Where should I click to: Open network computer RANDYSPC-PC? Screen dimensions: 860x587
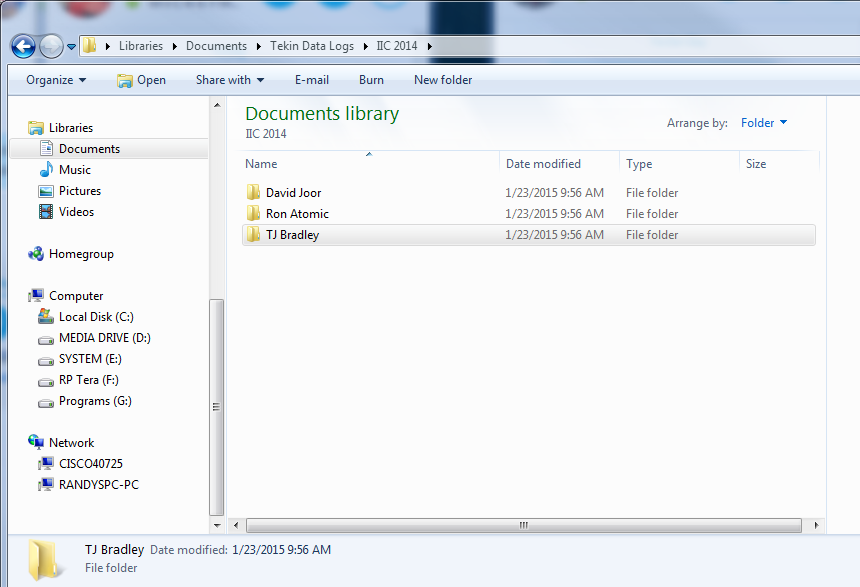point(99,485)
